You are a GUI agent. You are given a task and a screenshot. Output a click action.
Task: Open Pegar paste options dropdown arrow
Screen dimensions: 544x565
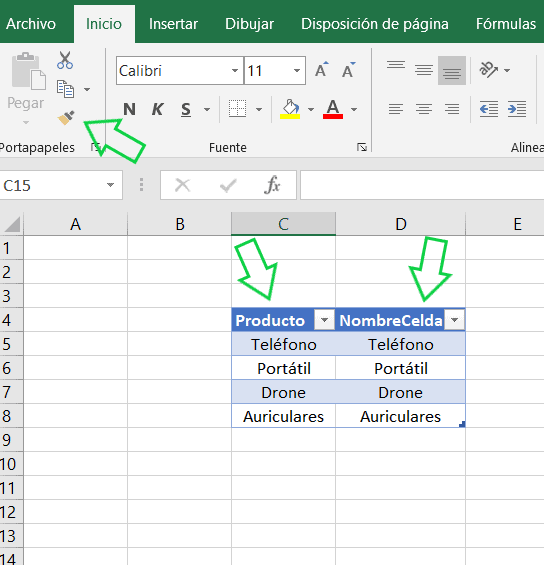pos(26,123)
